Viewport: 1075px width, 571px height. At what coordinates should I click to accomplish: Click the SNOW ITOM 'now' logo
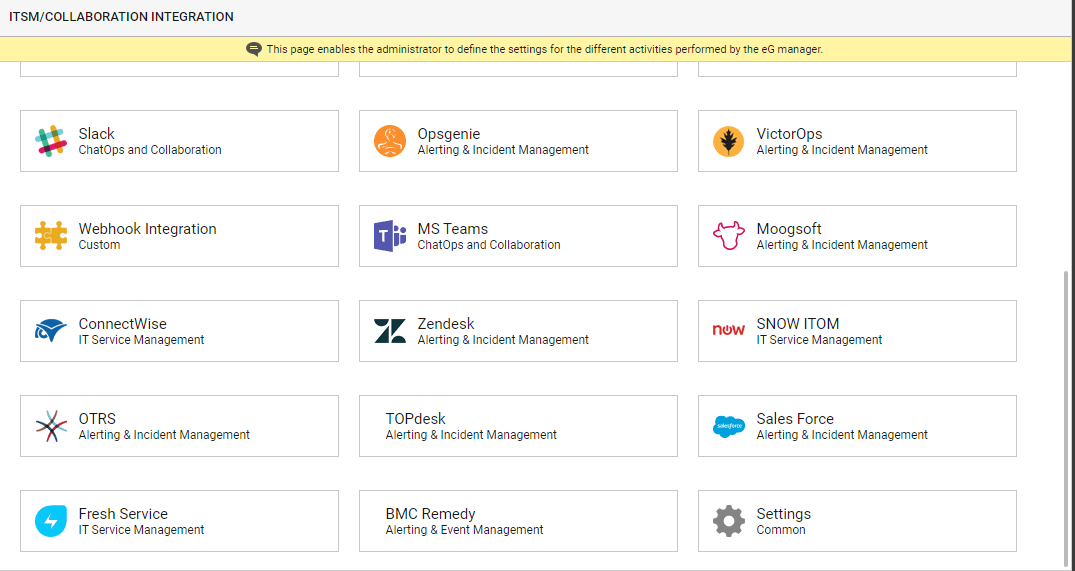(729, 330)
